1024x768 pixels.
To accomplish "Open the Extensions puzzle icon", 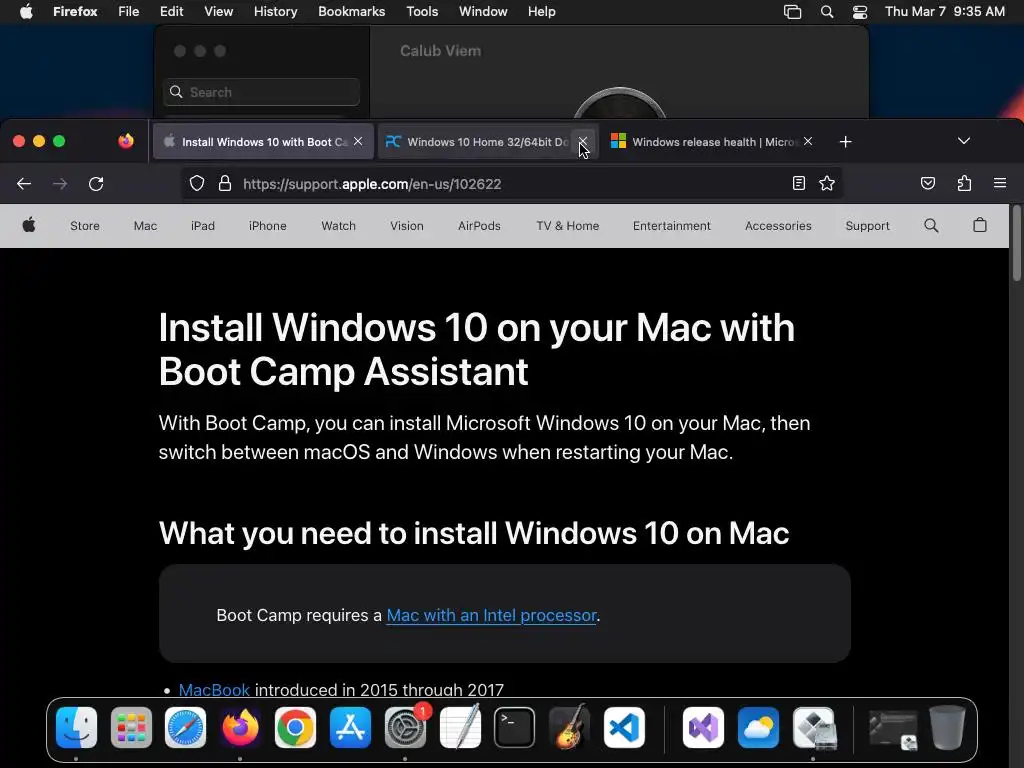I will pos(964,184).
